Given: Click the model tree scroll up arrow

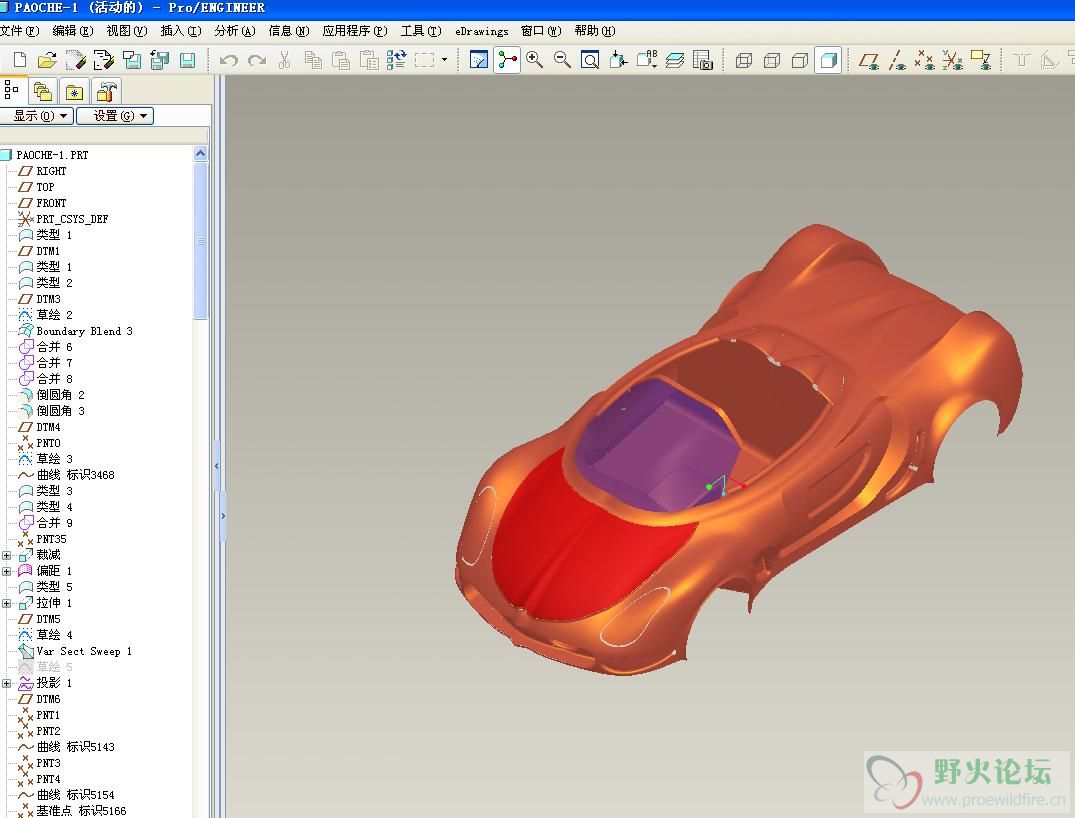Looking at the screenshot, I should pos(200,154).
